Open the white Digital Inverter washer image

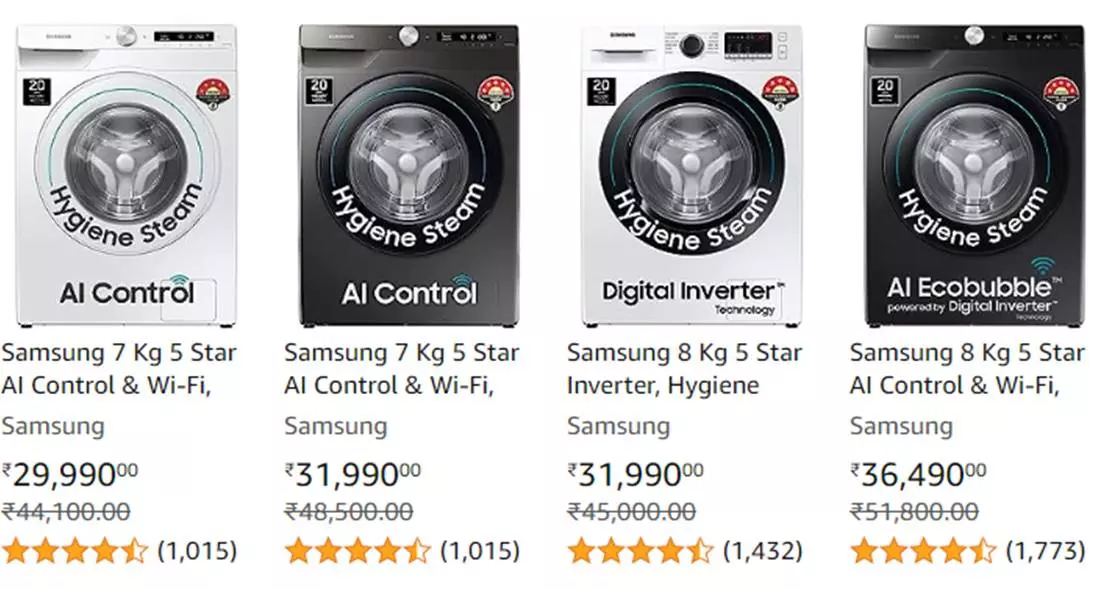tap(691, 175)
